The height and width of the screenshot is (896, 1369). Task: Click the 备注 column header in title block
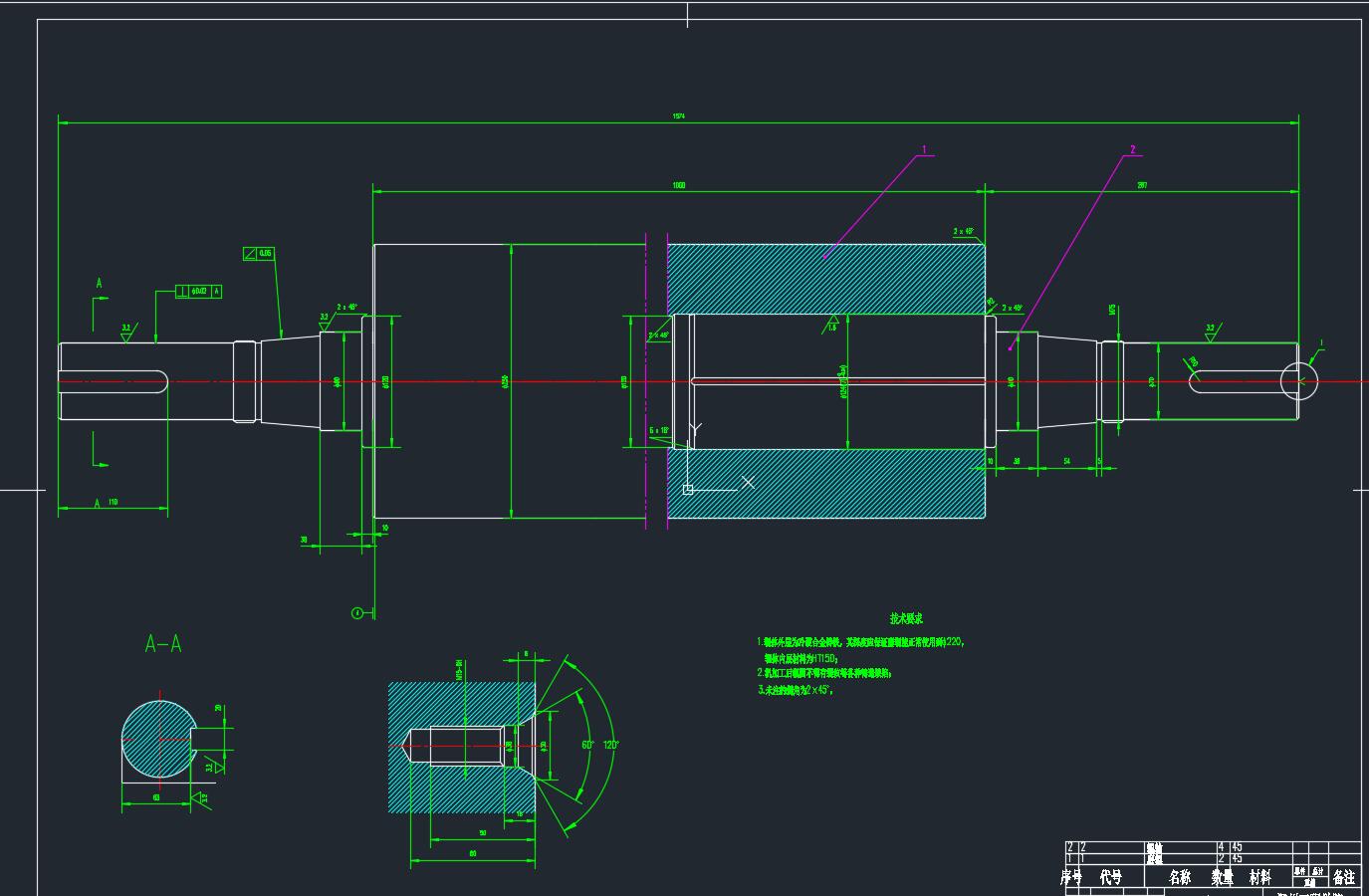coord(1343,877)
